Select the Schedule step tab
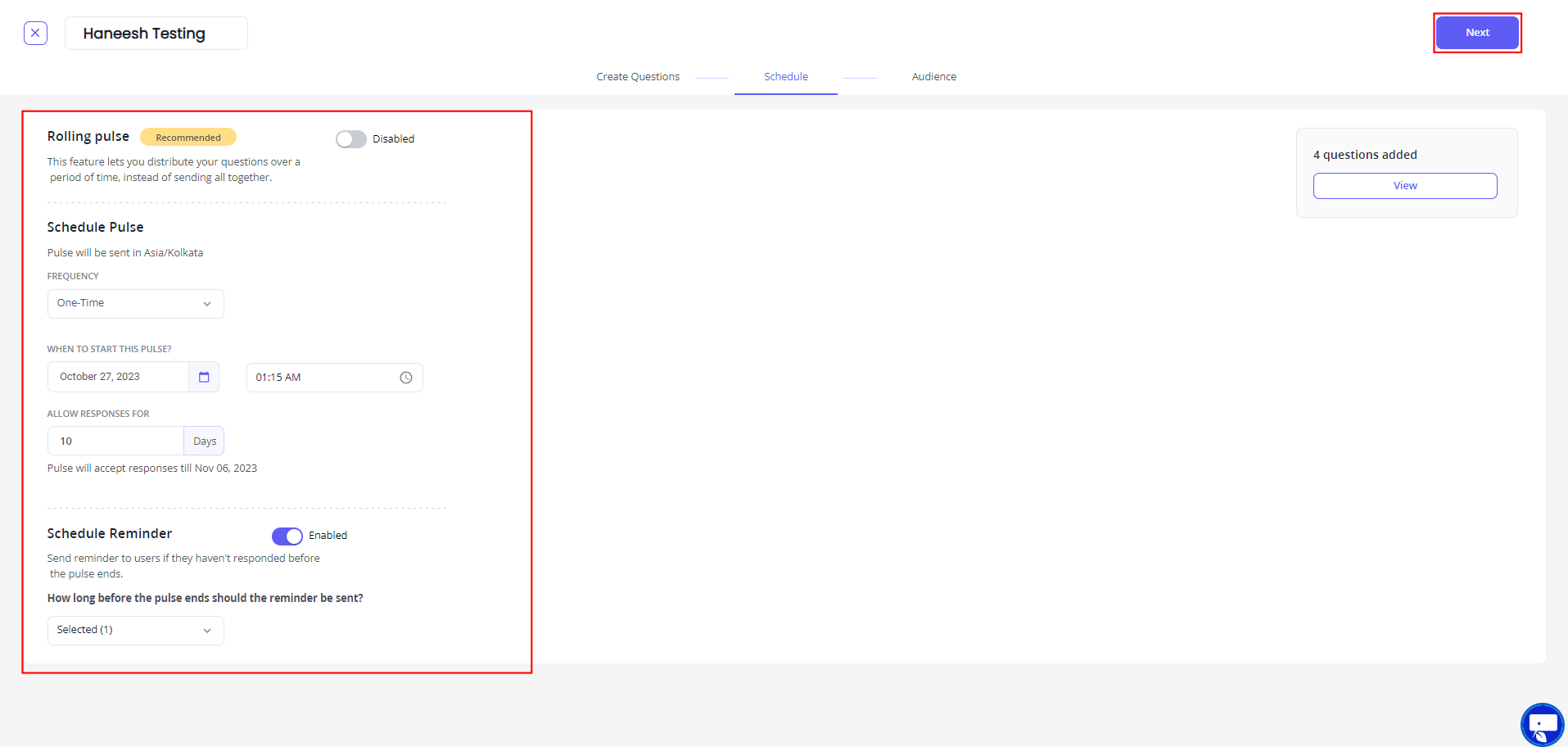The width and height of the screenshot is (1568, 747). click(786, 77)
